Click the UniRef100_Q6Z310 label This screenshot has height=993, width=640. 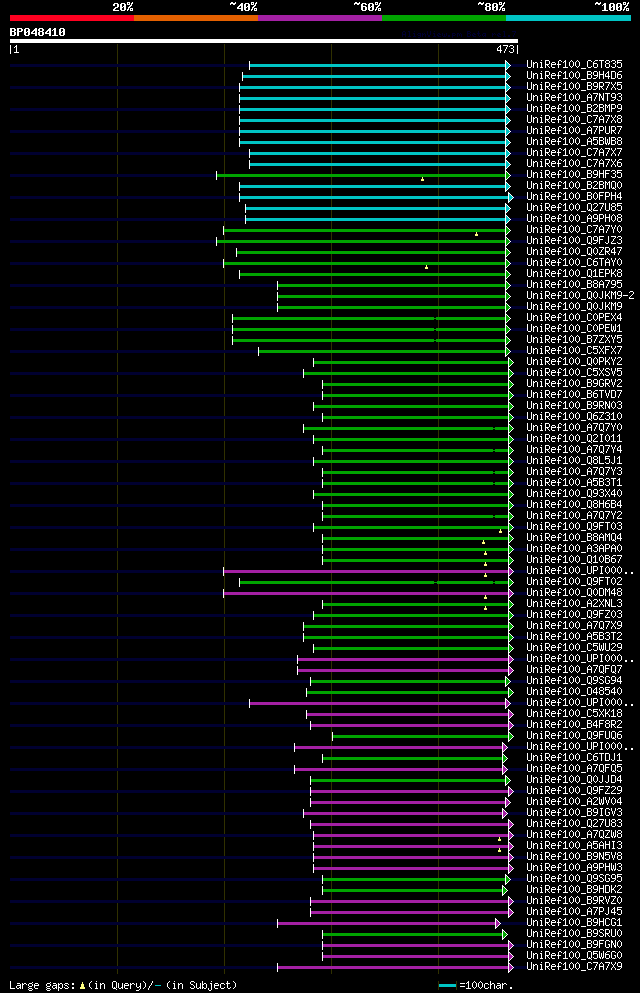(574, 417)
